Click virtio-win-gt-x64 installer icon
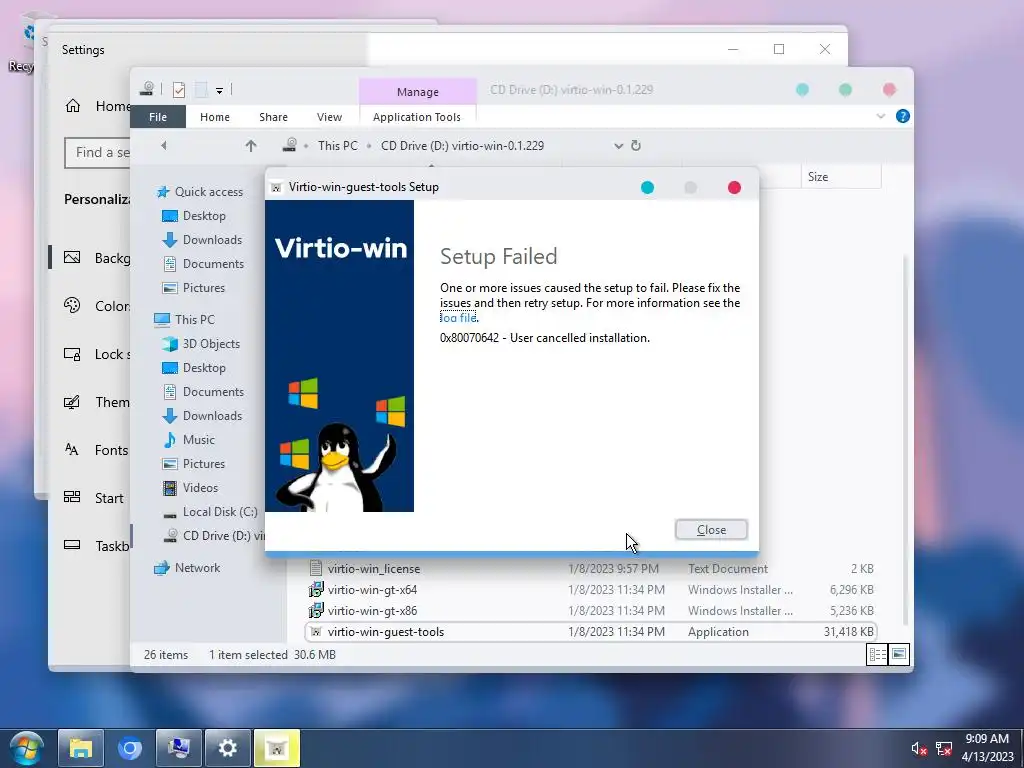Viewport: 1024px width, 768px height. coord(316,590)
